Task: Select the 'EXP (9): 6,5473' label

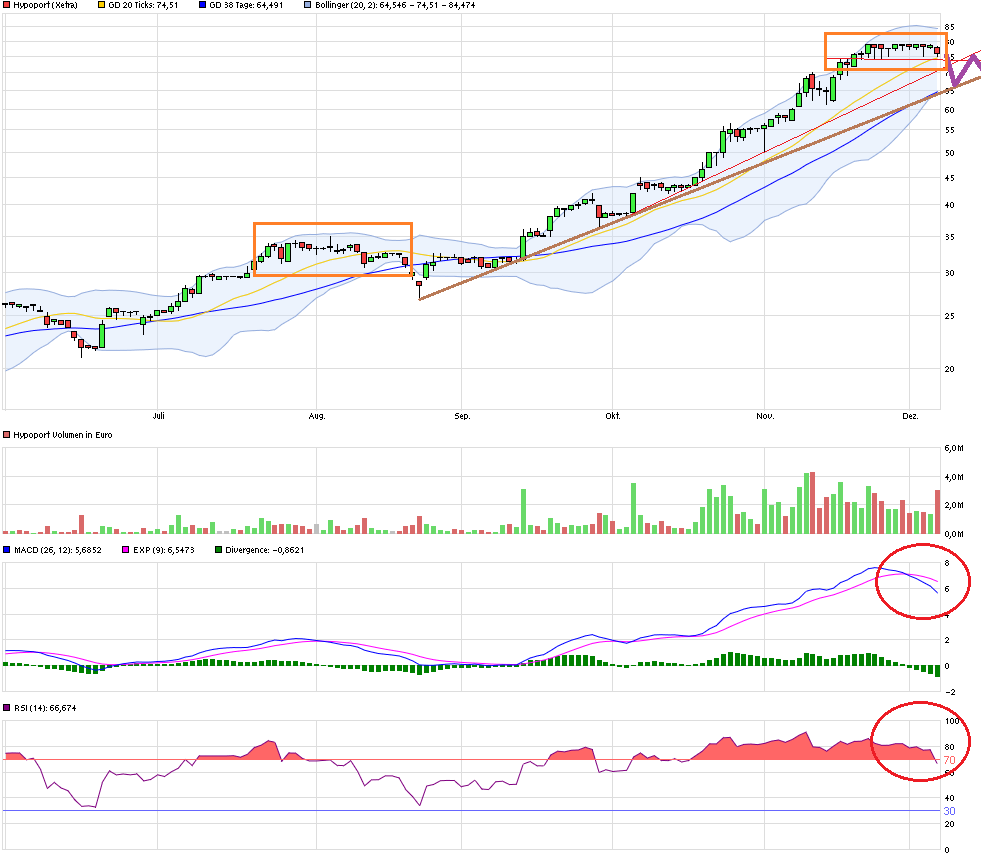Action: point(164,550)
